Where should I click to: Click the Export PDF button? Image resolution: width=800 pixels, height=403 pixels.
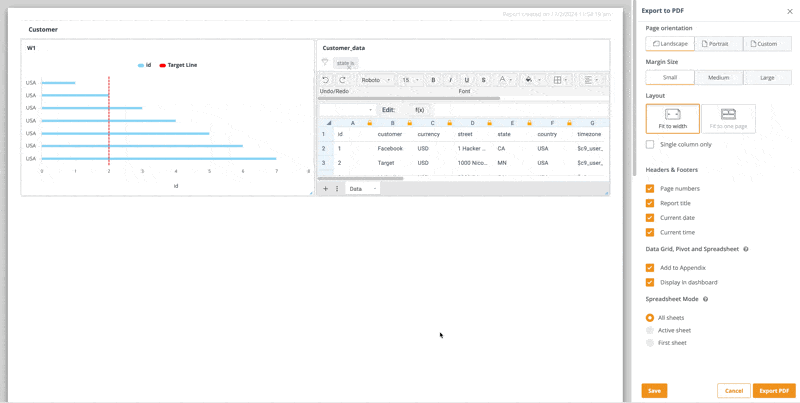pos(773,391)
